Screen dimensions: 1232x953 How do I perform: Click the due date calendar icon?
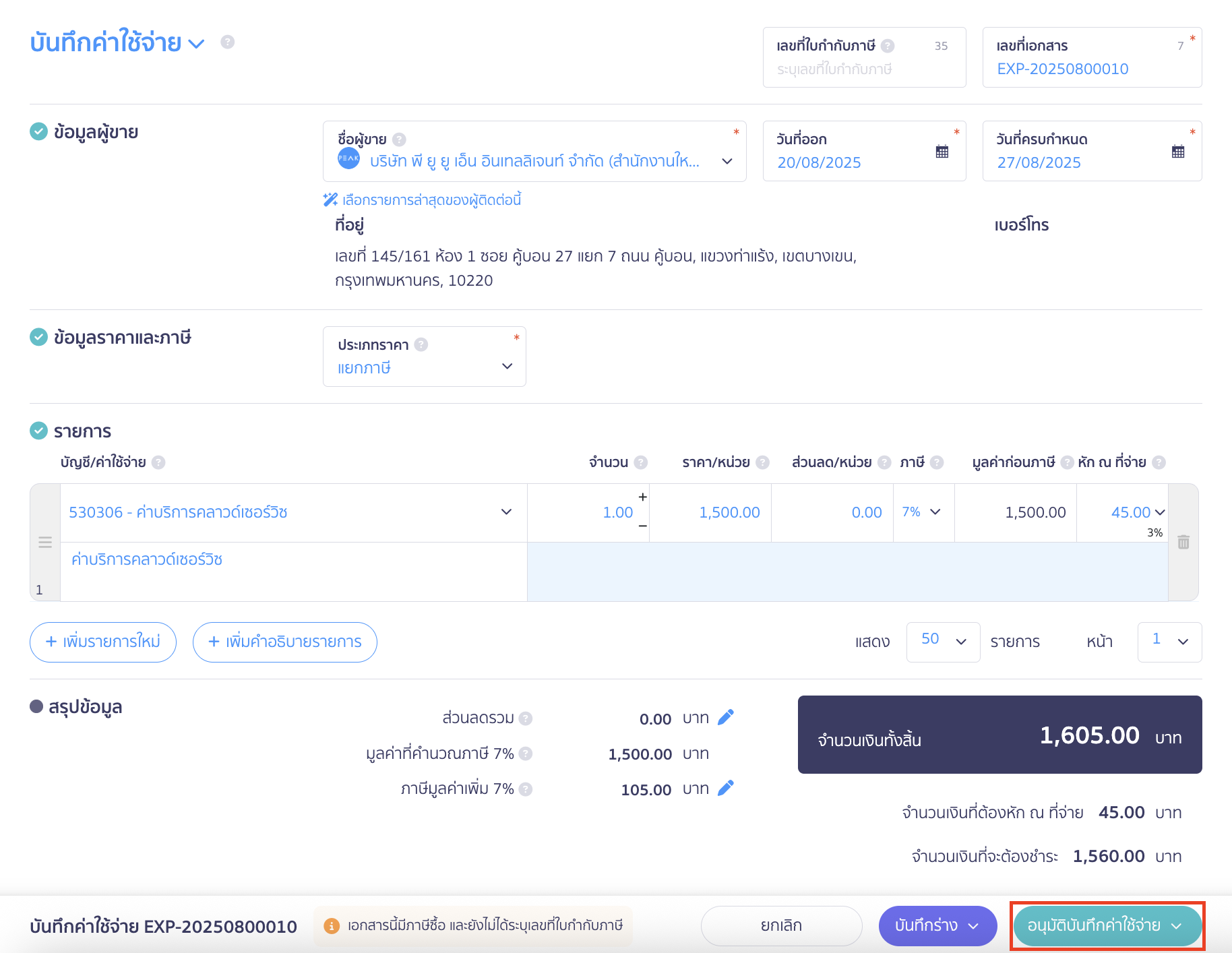[x=1177, y=152]
